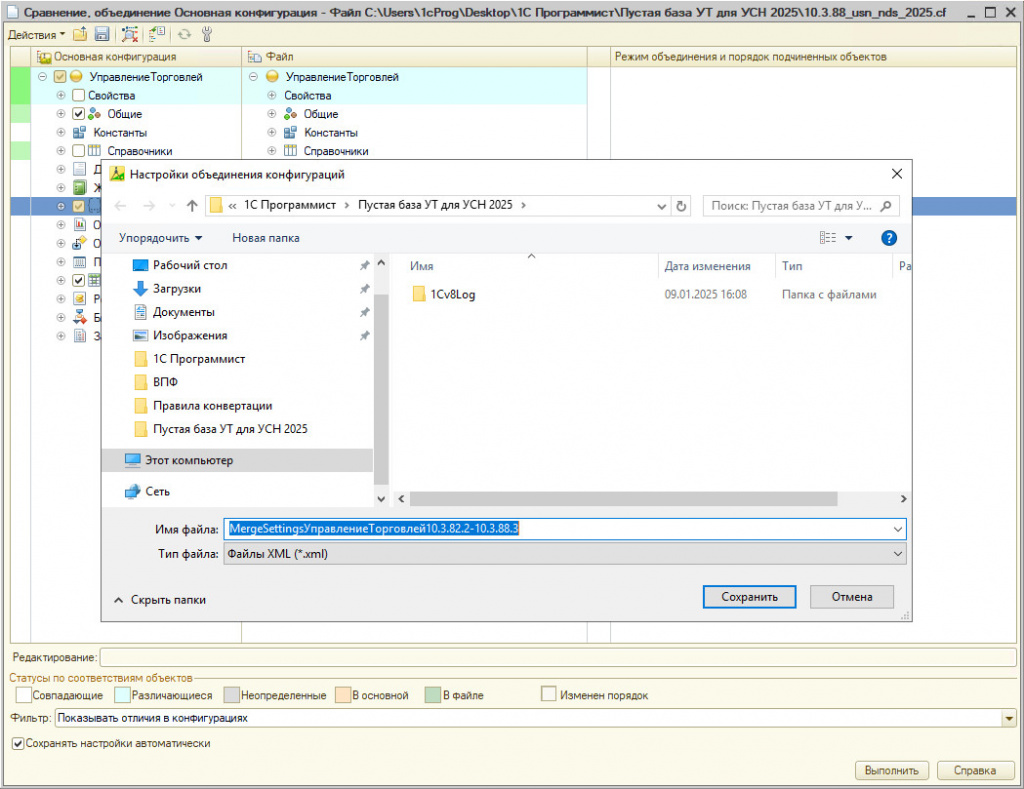The height and width of the screenshot is (789, 1024).
Task: Toggle the Изменен порядок checkbox
Action: [549, 694]
